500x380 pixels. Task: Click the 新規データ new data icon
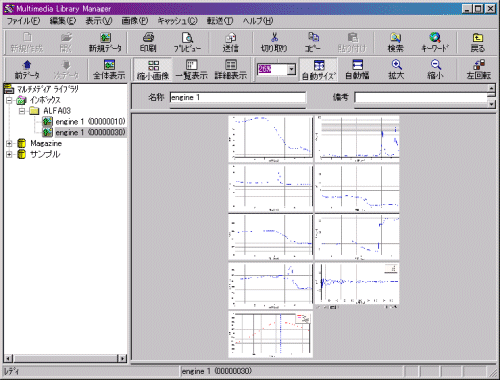coord(105,43)
